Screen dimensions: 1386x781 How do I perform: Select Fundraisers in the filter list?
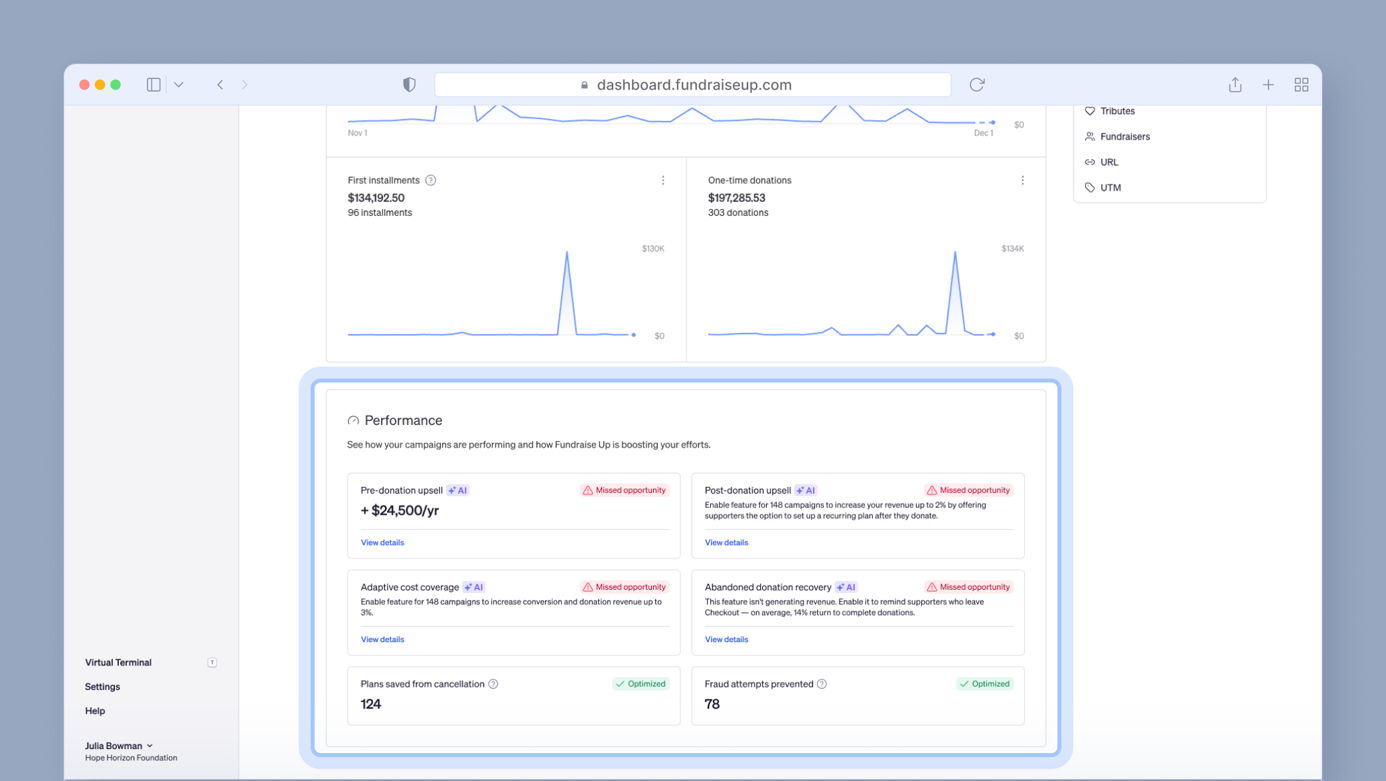tap(1124, 137)
